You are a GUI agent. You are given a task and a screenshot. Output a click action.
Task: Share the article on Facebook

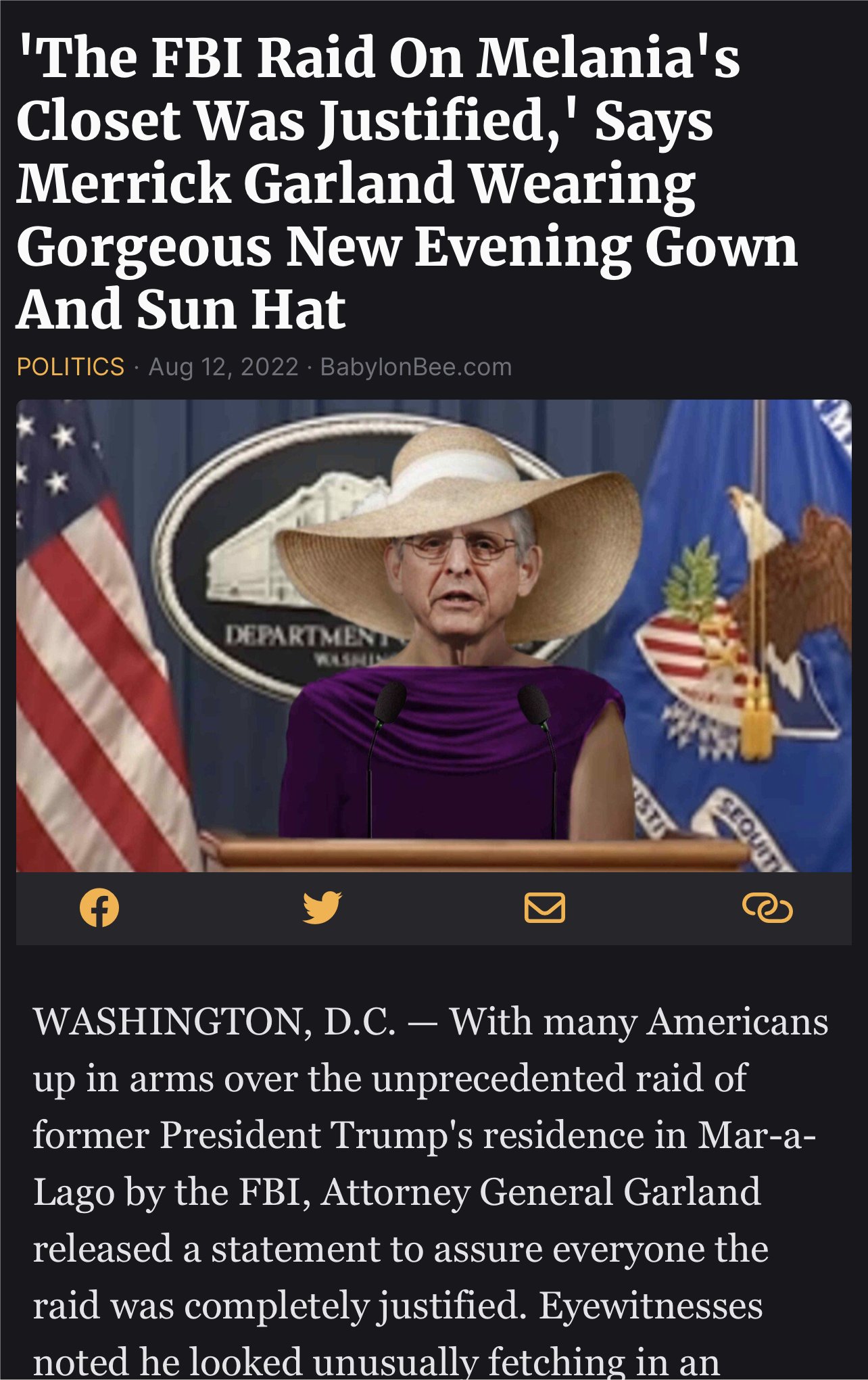[99, 907]
